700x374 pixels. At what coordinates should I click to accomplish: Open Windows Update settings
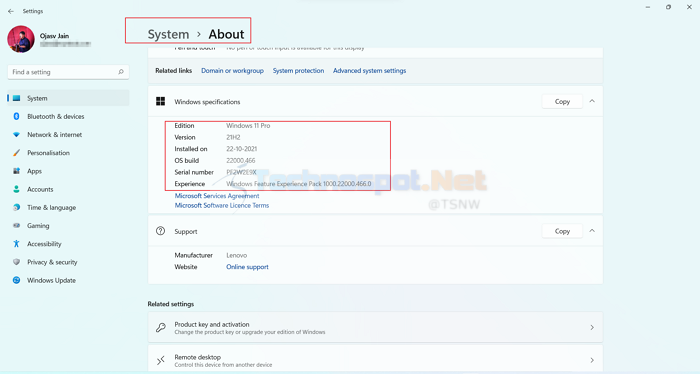[68, 281]
